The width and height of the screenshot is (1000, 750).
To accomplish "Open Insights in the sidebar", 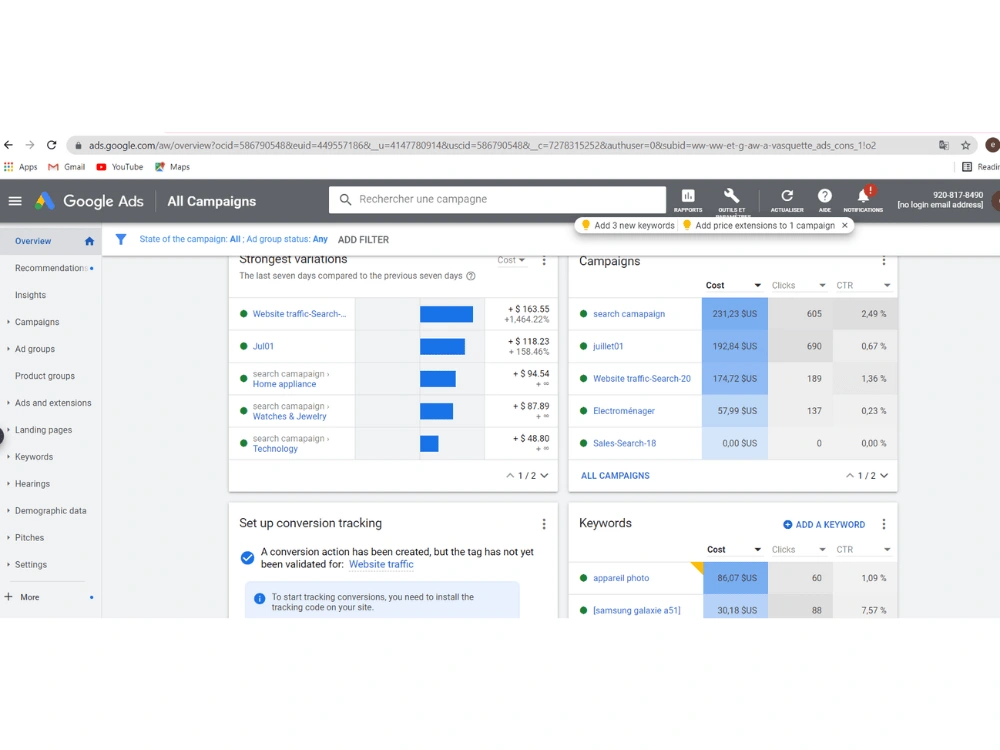I will pyautogui.click(x=31, y=295).
